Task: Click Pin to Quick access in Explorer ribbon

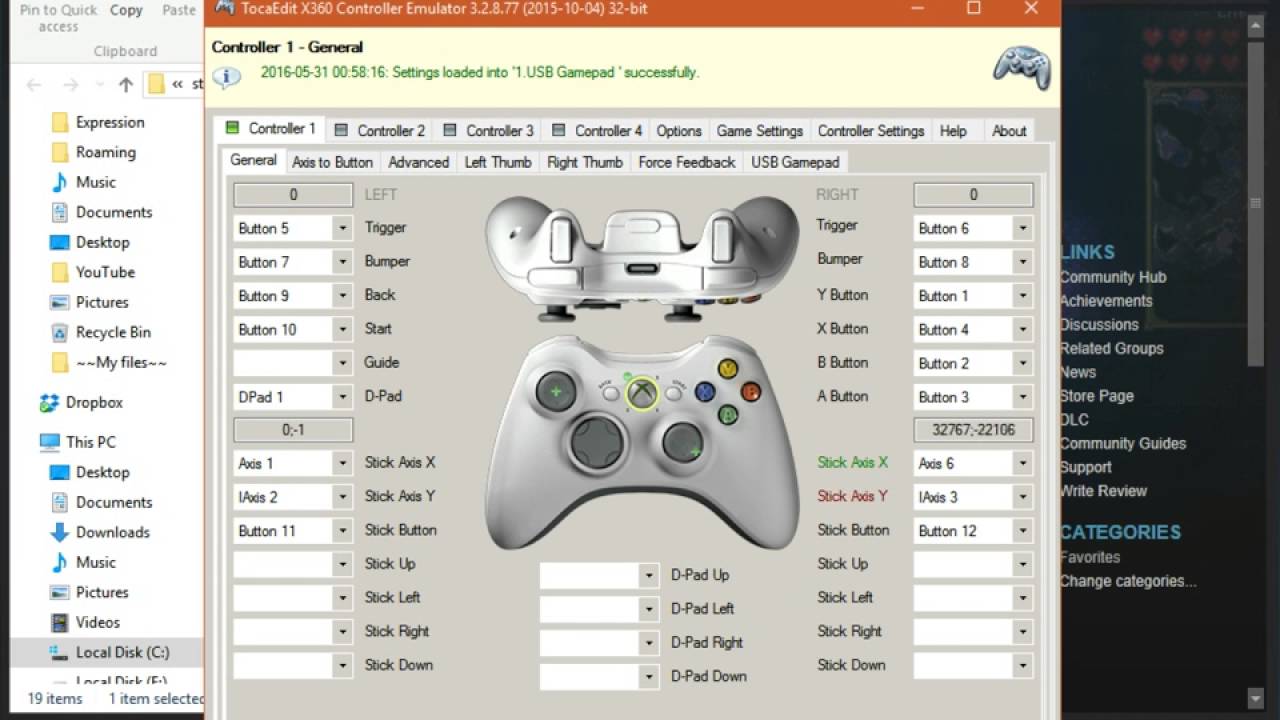Action: coord(59,17)
